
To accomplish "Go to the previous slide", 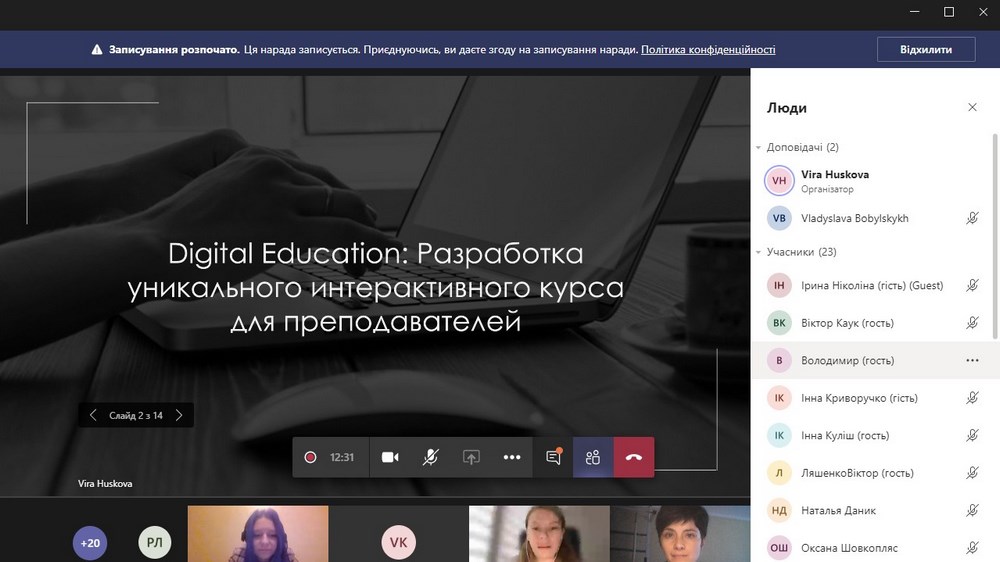I will click(x=93, y=415).
